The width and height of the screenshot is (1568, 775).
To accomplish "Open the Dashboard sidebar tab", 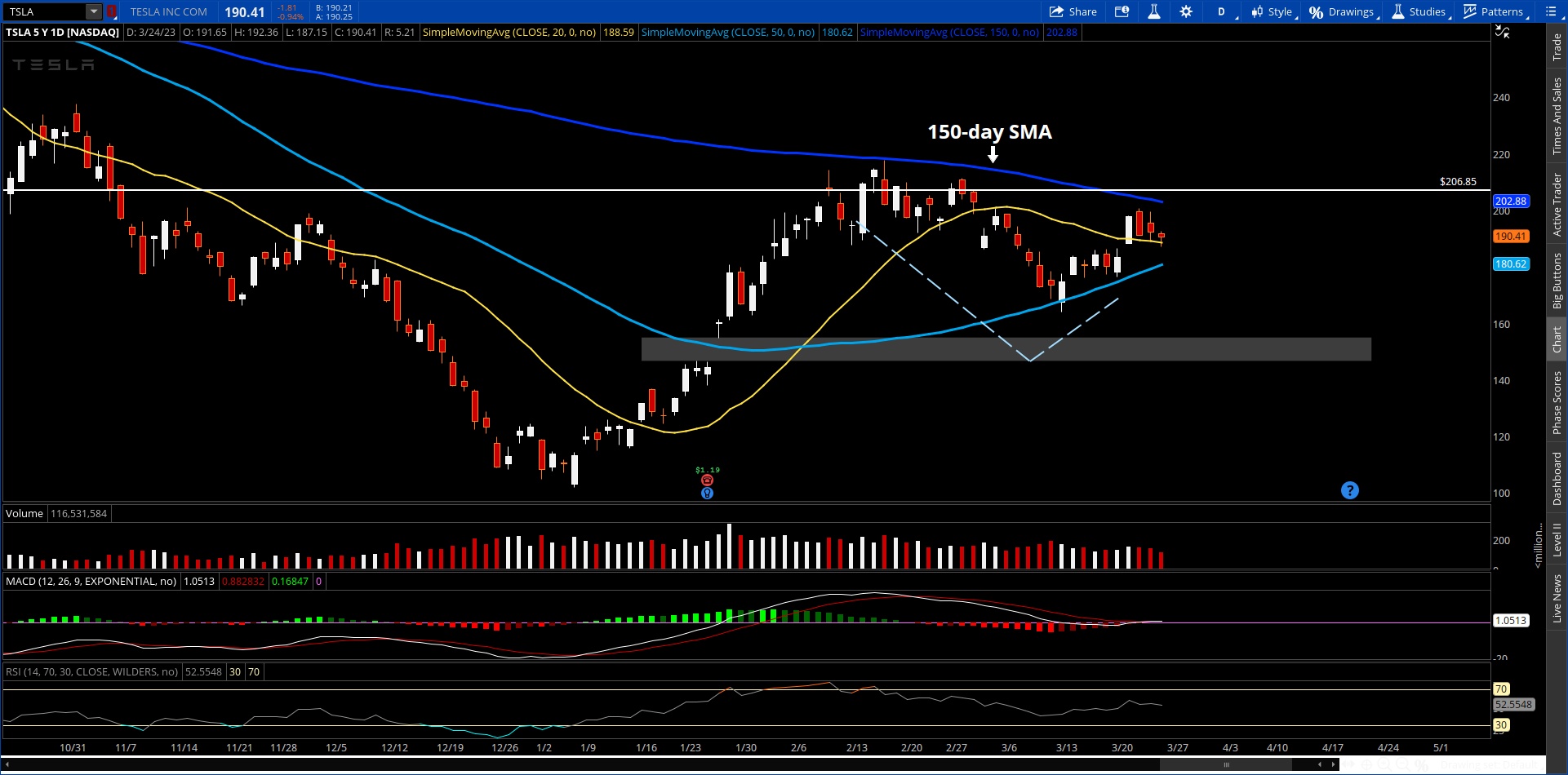I will (x=1557, y=479).
